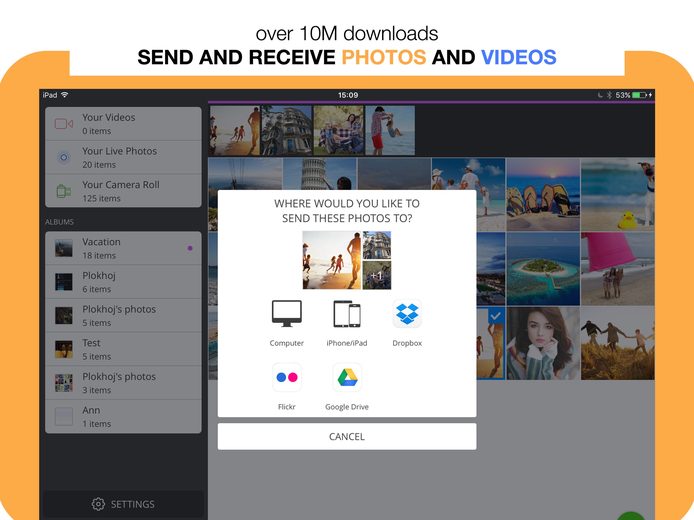Select the rubber duck beach photo
Image resolution: width=694 pixels, height=520 pixels.
[x=618, y=195]
